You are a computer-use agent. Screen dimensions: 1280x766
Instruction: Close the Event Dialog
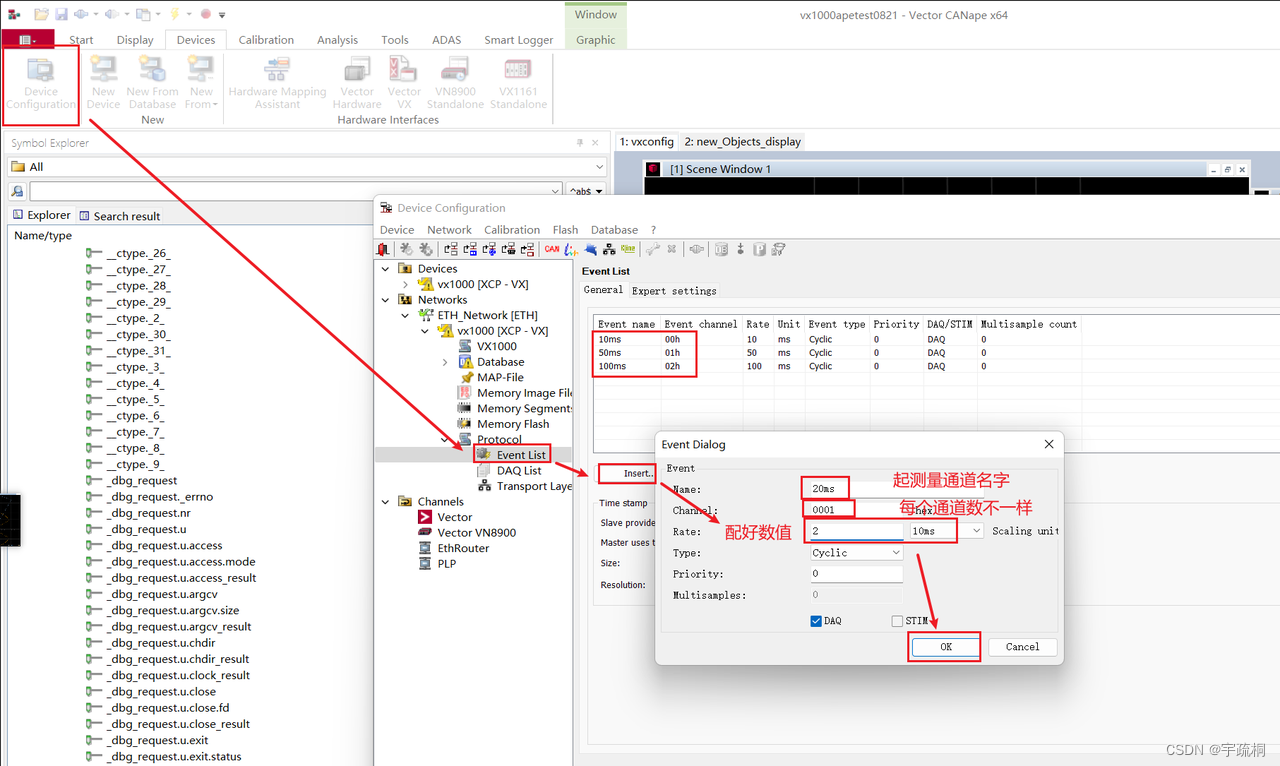(1048, 444)
